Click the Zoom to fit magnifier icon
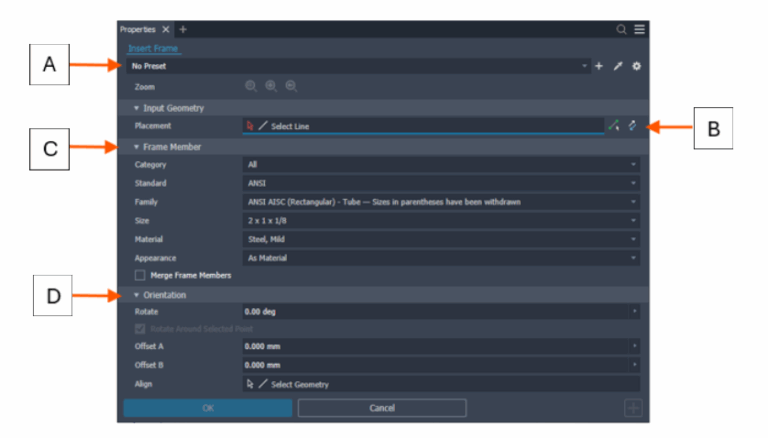Viewport: 768px width, 438px height. pyautogui.click(x=251, y=87)
